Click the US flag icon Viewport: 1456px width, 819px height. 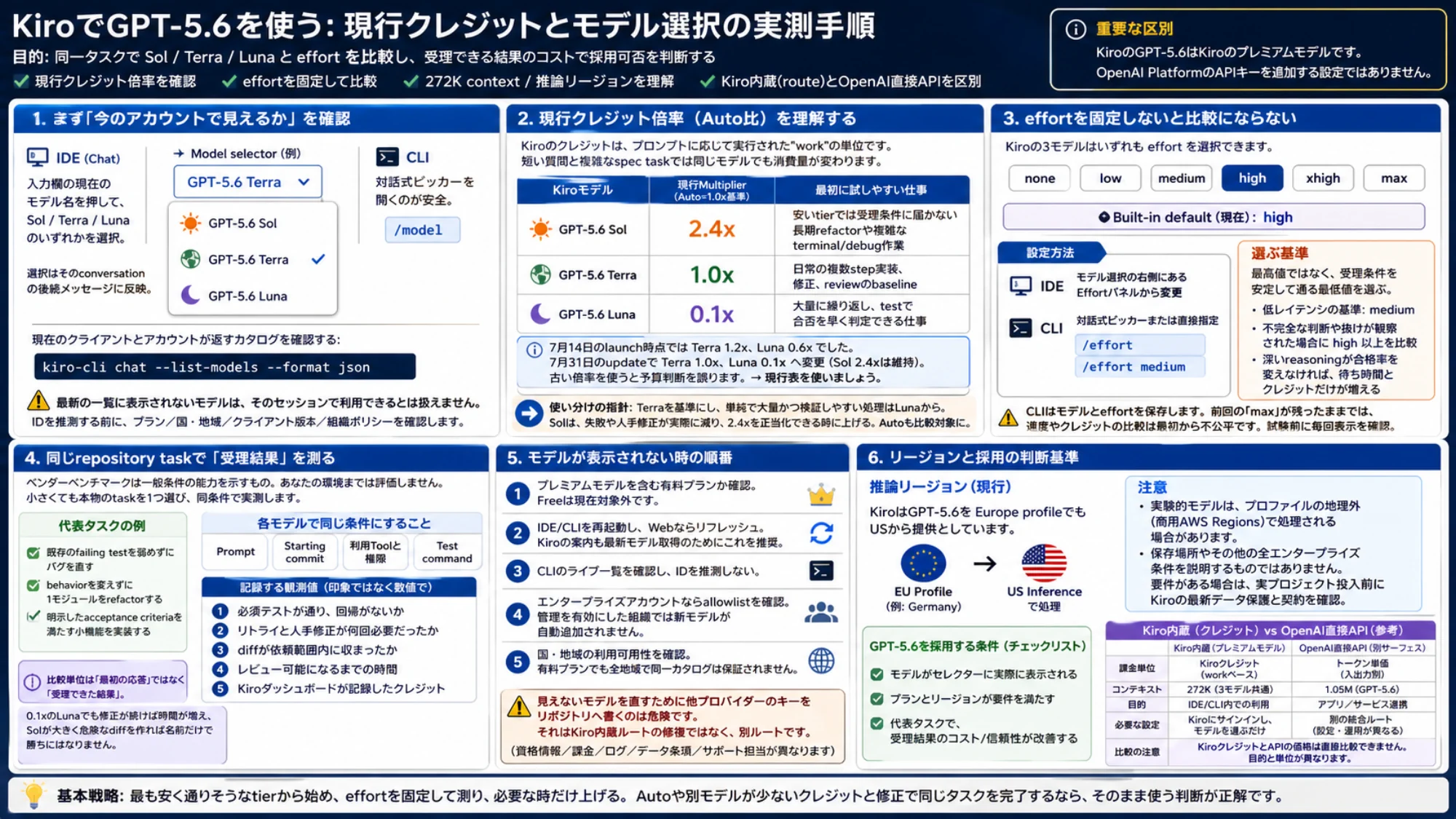pyautogui.click(x=1044, y=563)
